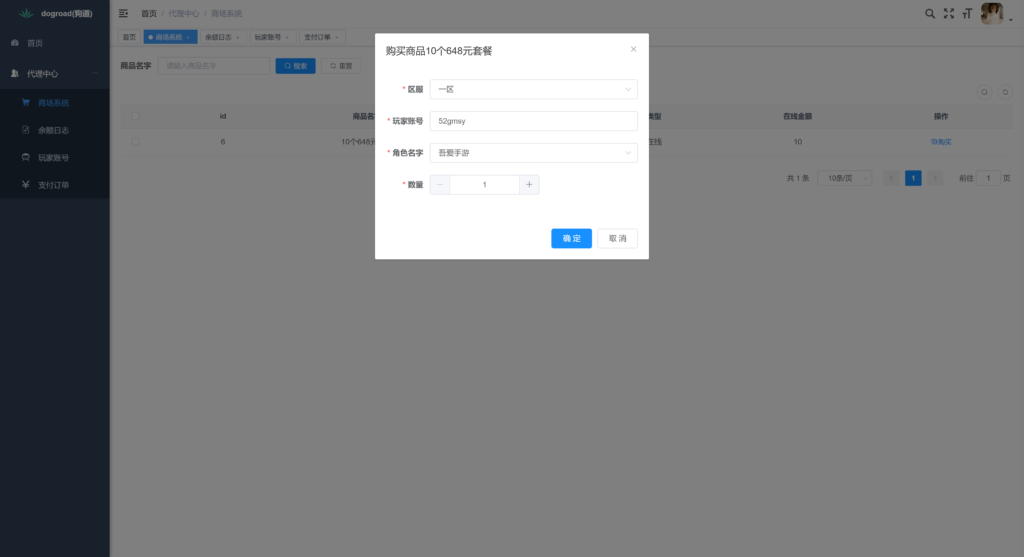Confirm purchase with 确定 button
Screen dimensions: 1024x557
(571, 238)
